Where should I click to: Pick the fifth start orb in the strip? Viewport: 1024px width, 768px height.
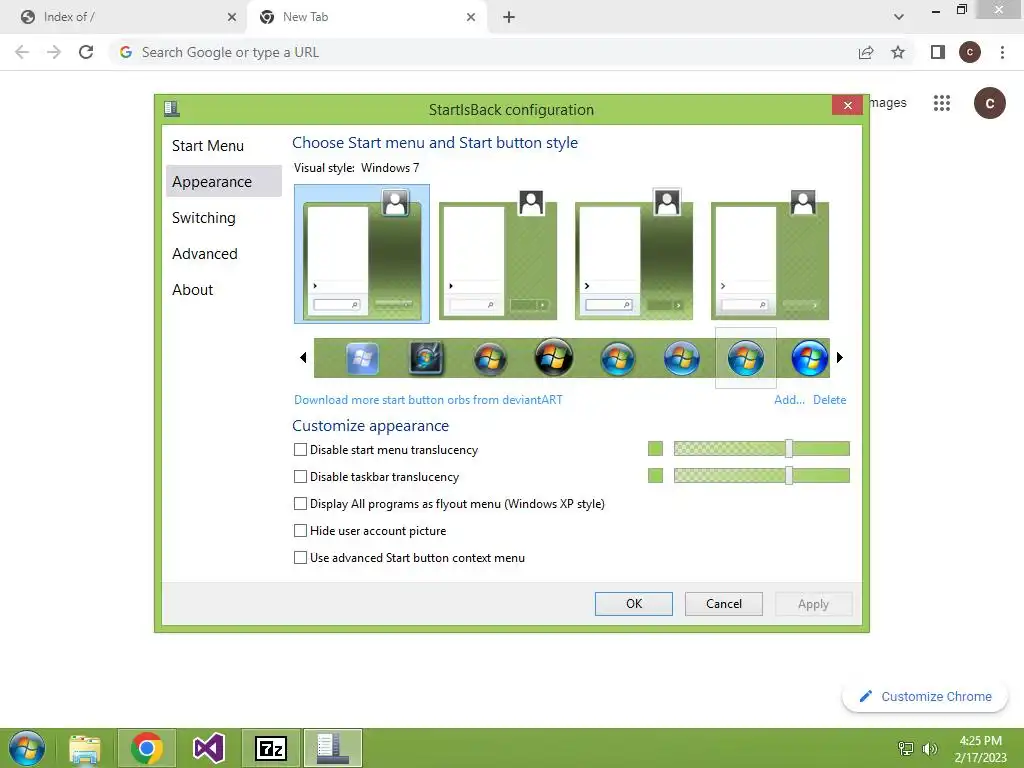click(617, 359)
